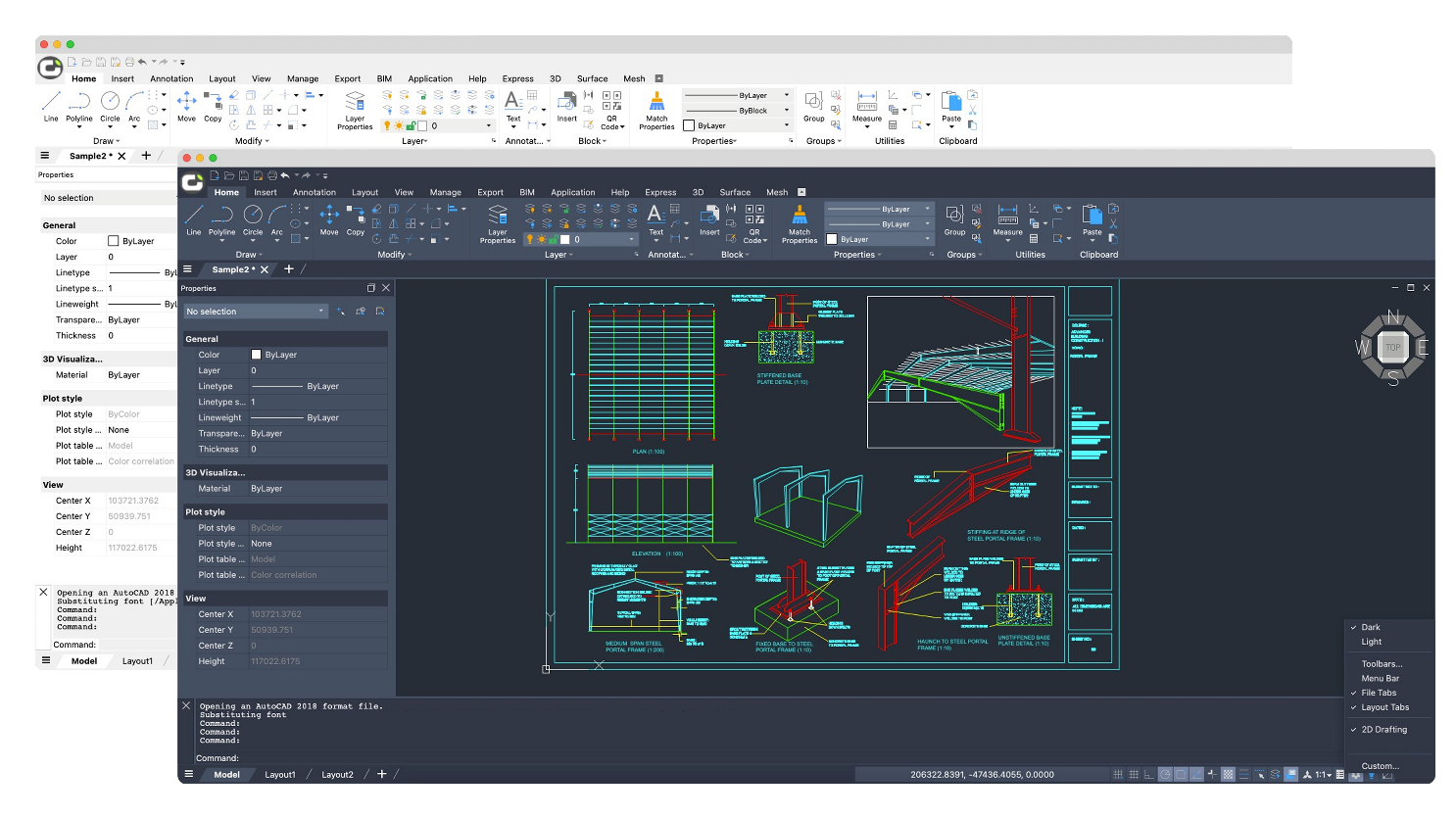Open the Layout2 tab at the bottom
1456x819 pixels.
[337, 775]
